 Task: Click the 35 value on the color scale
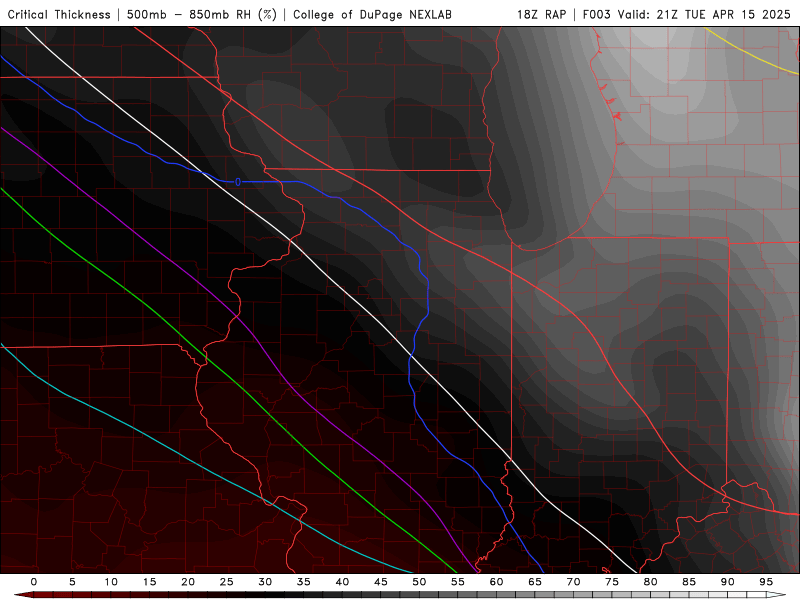304,582
